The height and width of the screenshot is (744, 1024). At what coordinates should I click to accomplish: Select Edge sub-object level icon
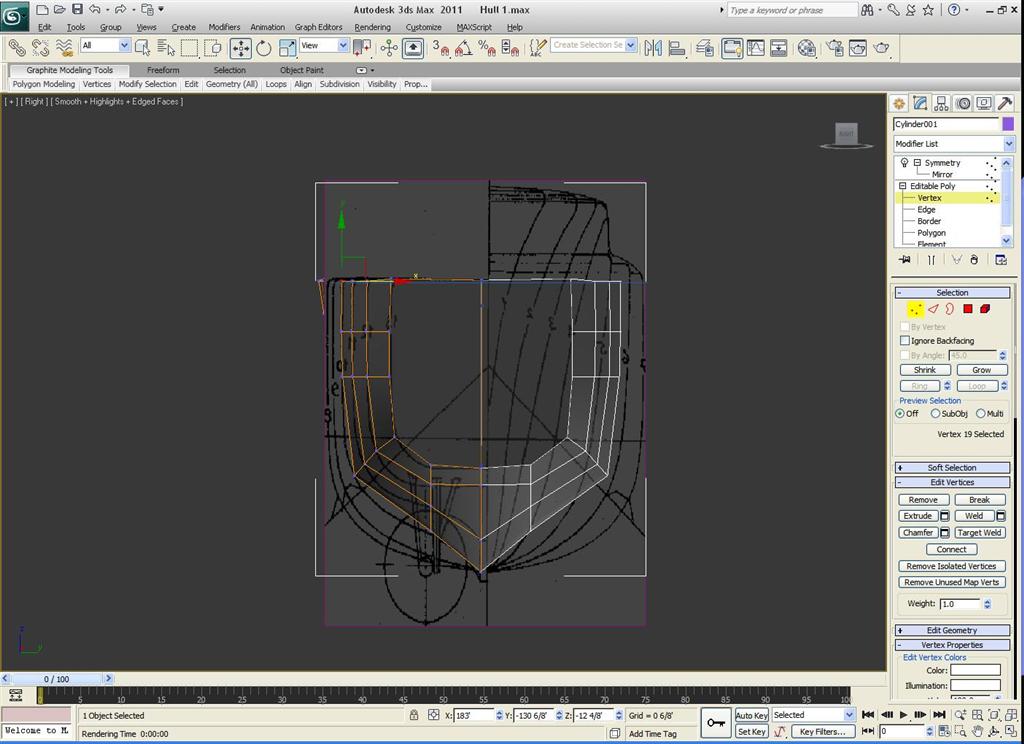(933, 309)
